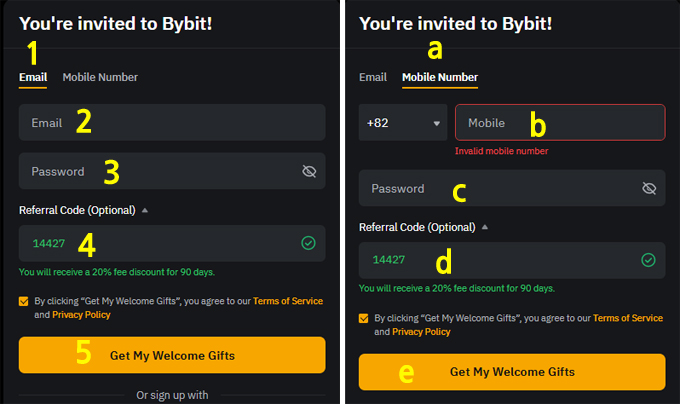This screenshot has width=680, height=404.
Task: Select the Email tab in left form
Action: 33,77
